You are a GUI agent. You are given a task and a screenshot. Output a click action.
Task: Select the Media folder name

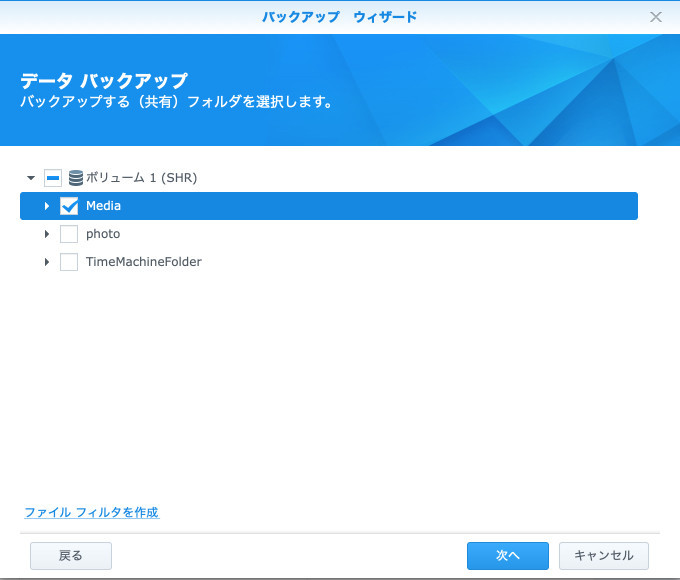103,206
